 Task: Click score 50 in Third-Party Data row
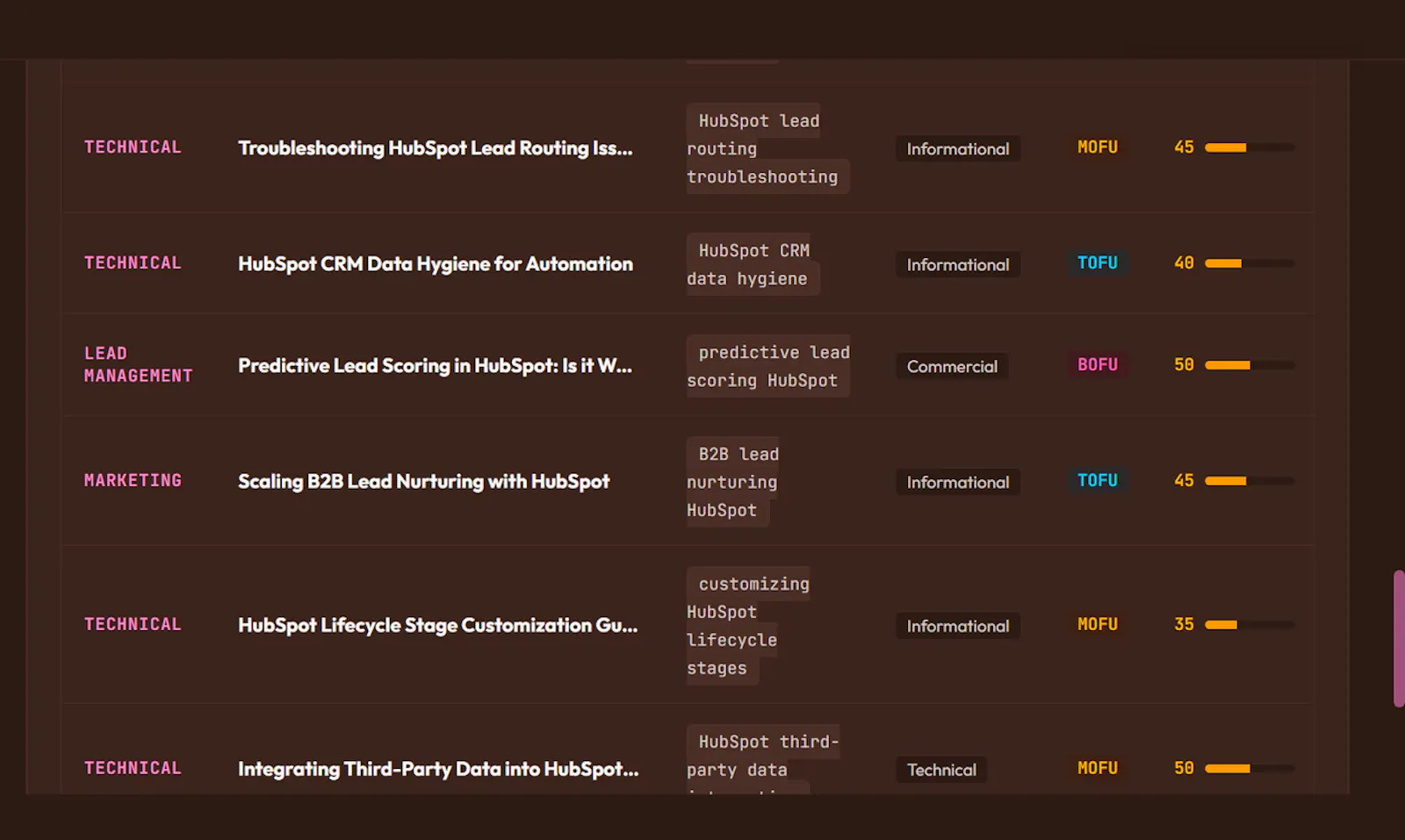tap(1184, 769)
